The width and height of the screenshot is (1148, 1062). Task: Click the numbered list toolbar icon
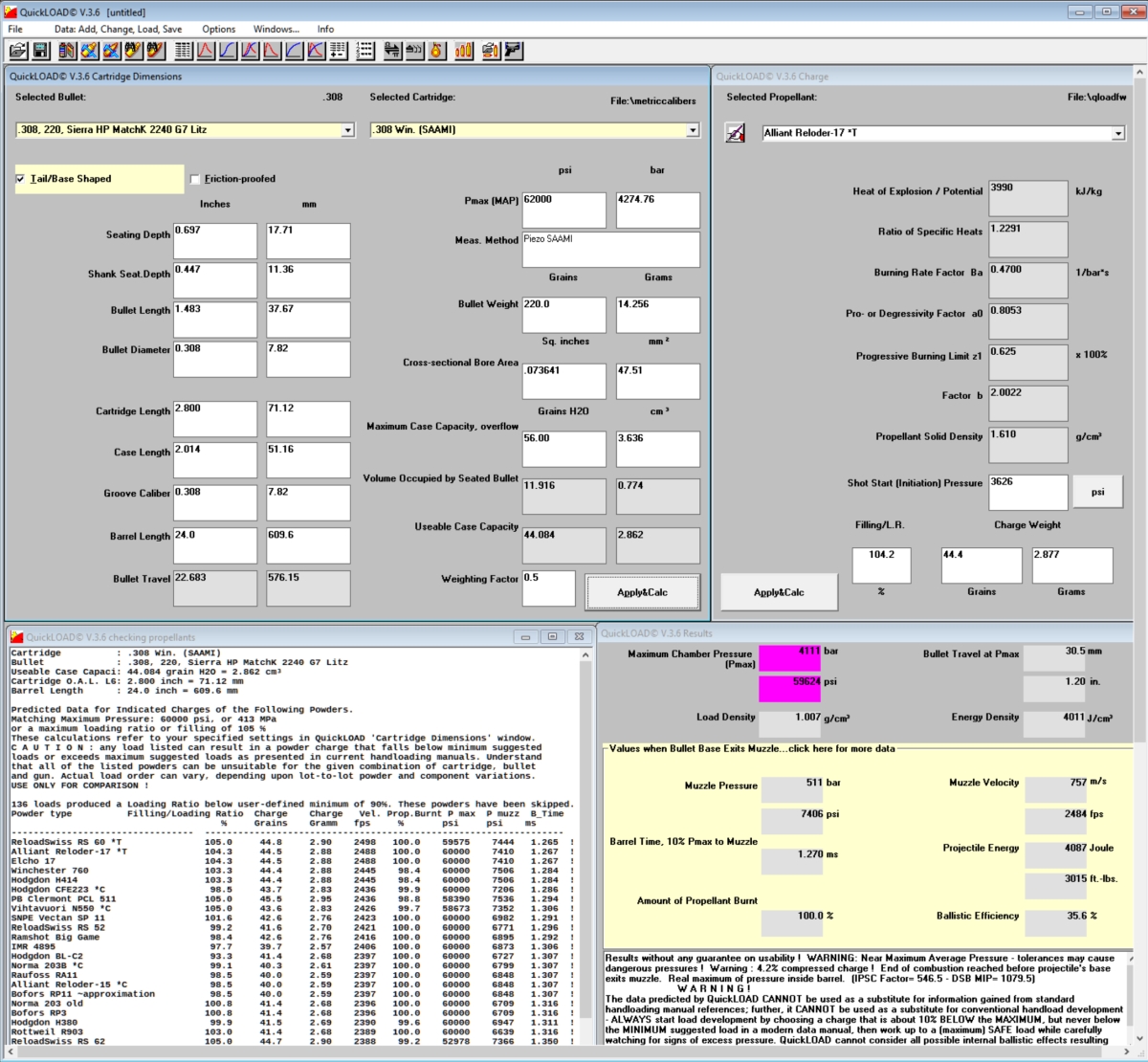pos(365,50)
